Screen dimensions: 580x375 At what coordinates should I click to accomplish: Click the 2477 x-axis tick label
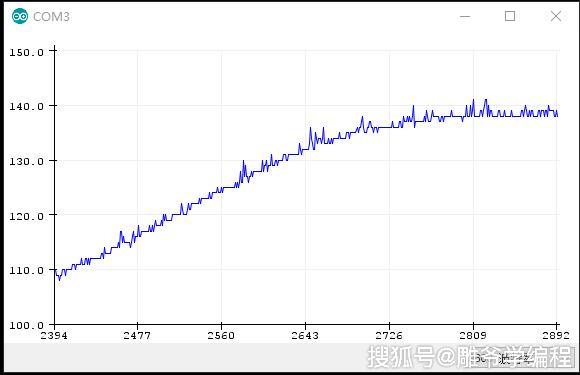pyautogui.click(x=137, y=335)
